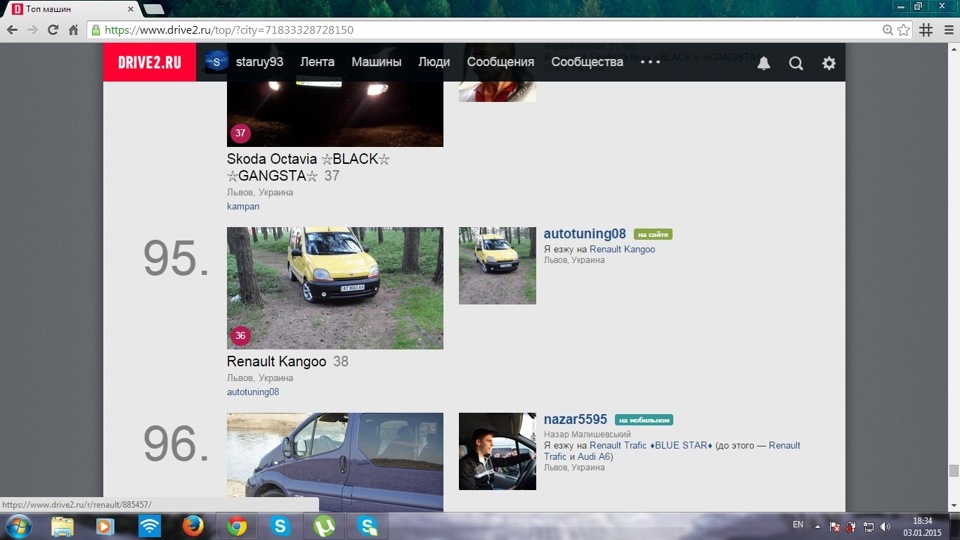Open the Skoda Octavia BLACK GANGSTA title

coord(308,167)
